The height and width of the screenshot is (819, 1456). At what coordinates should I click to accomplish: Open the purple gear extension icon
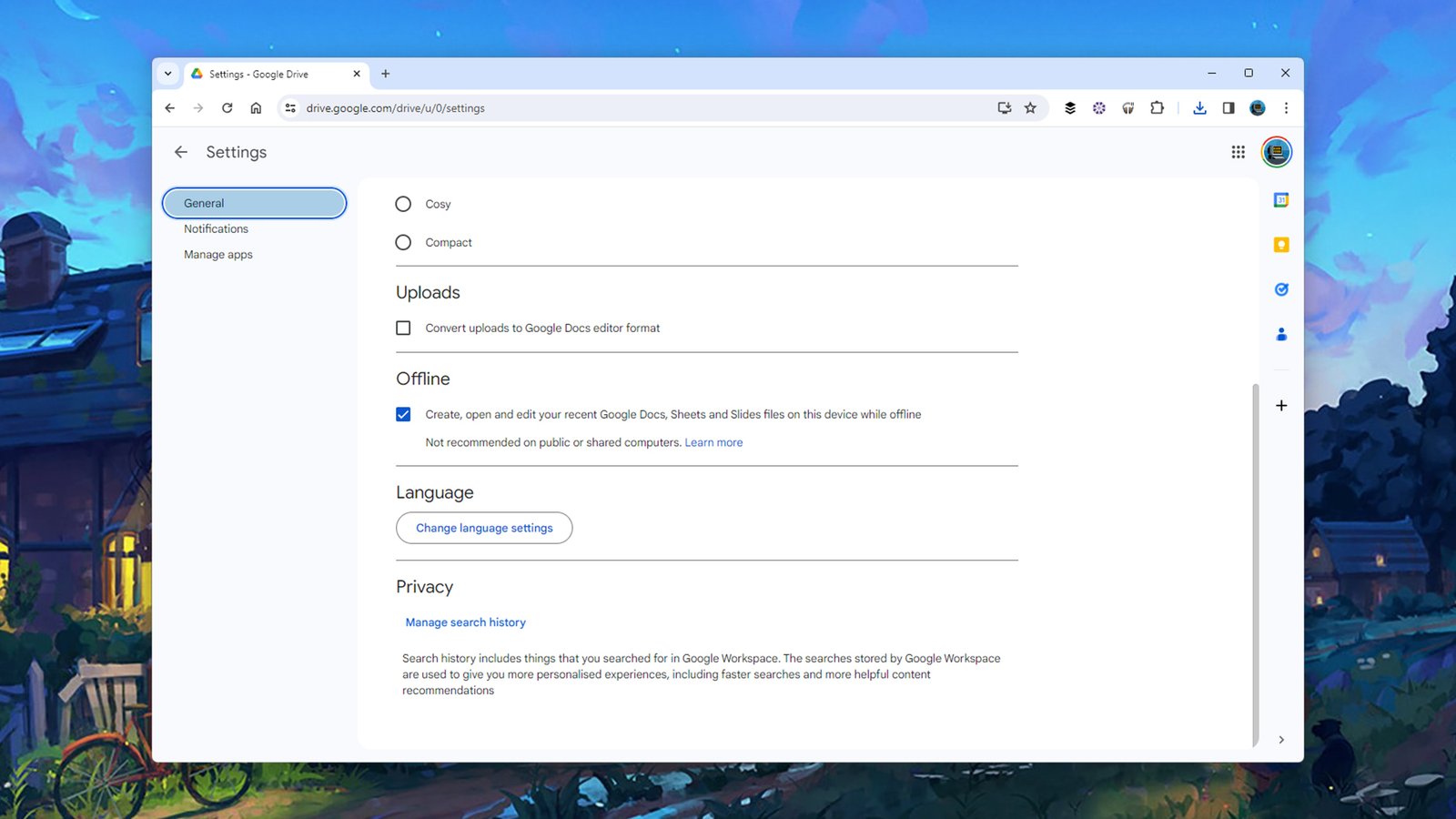[1099, 108]
